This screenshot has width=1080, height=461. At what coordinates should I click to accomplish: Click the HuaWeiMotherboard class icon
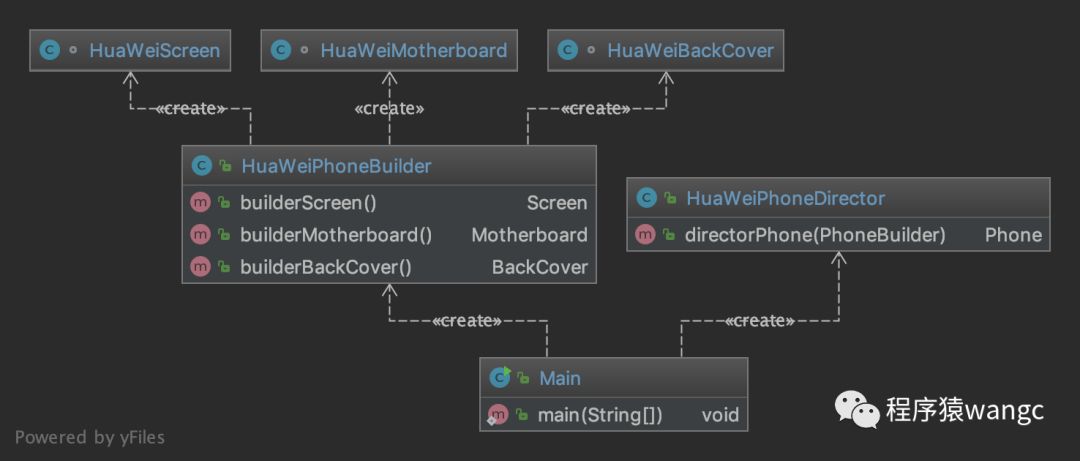(x=280, y=50)
